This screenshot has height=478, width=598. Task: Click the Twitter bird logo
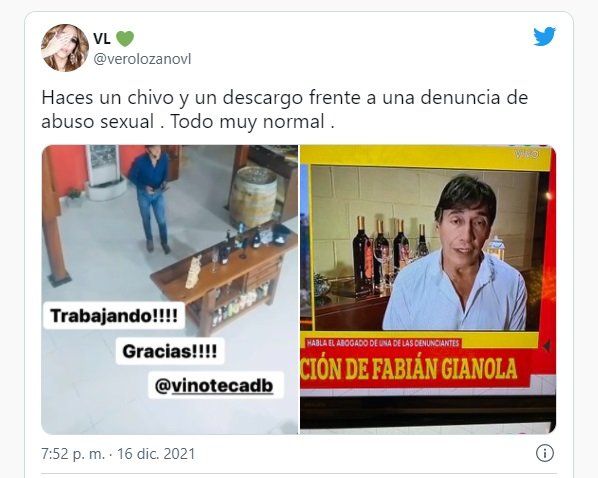[x=544, y=36]
